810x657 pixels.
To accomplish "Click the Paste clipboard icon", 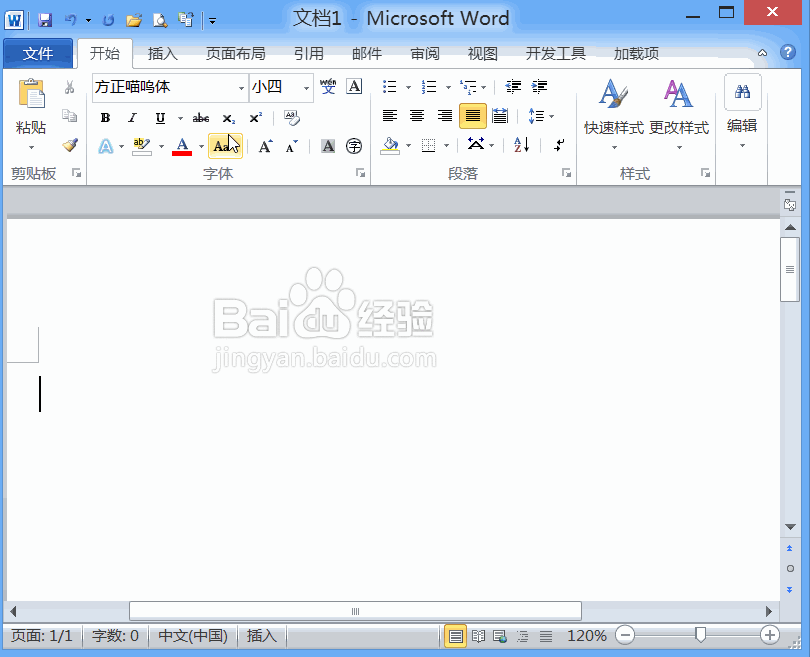I will 32,93.
